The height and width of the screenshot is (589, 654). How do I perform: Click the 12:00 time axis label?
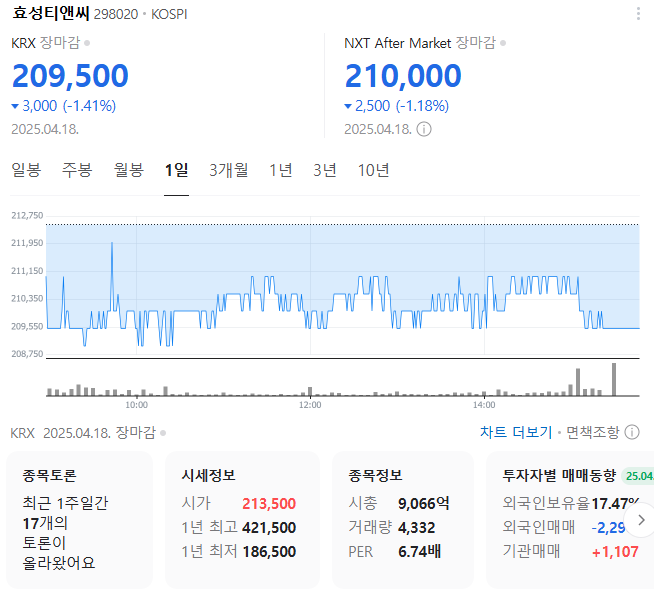point(310,405)
